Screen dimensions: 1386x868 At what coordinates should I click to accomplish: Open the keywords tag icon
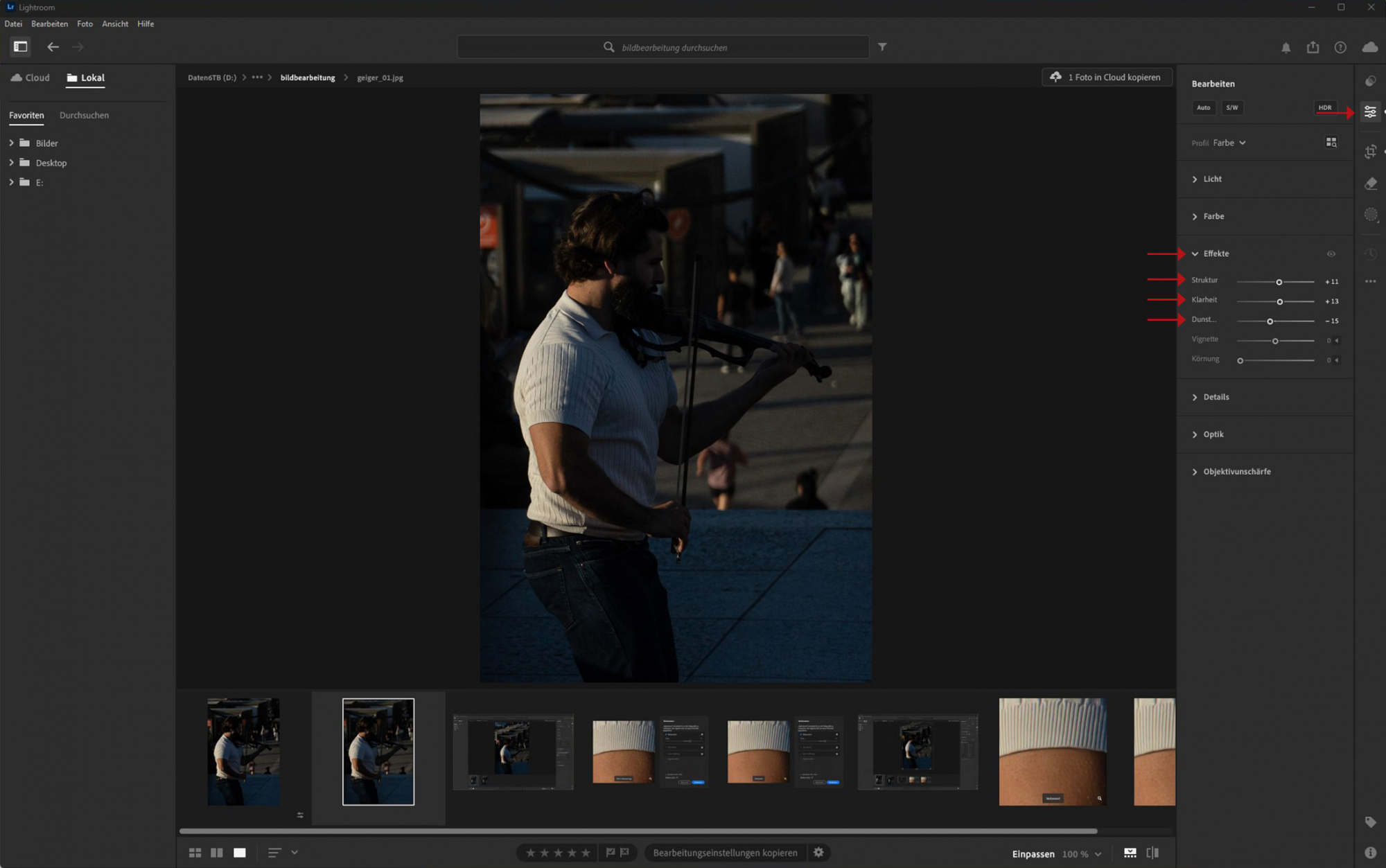pyautogui.click(x=1370, y=822)
